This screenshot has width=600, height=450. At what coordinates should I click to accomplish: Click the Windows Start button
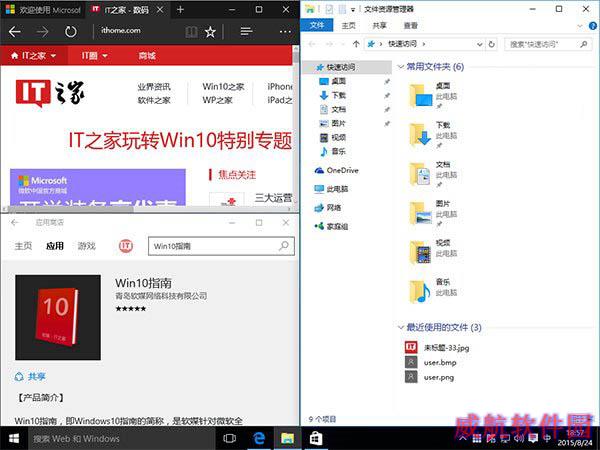(14, 439)
